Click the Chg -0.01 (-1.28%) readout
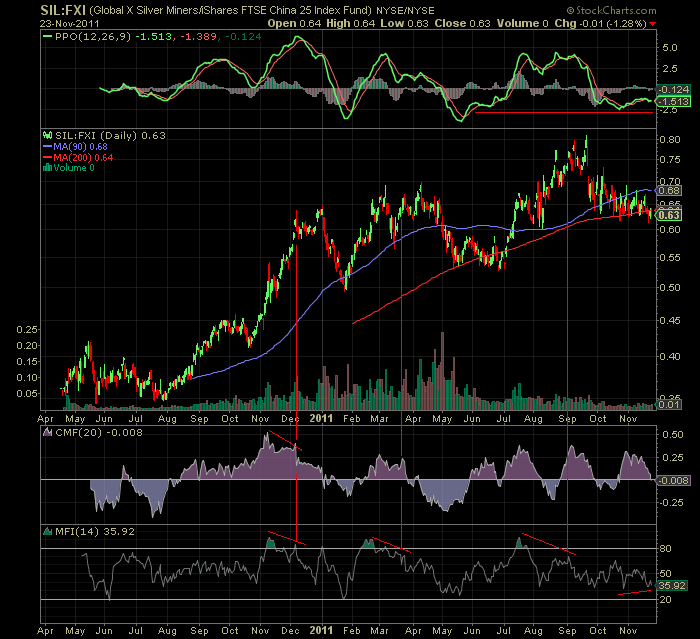700x639 pixels. [600, 23]
